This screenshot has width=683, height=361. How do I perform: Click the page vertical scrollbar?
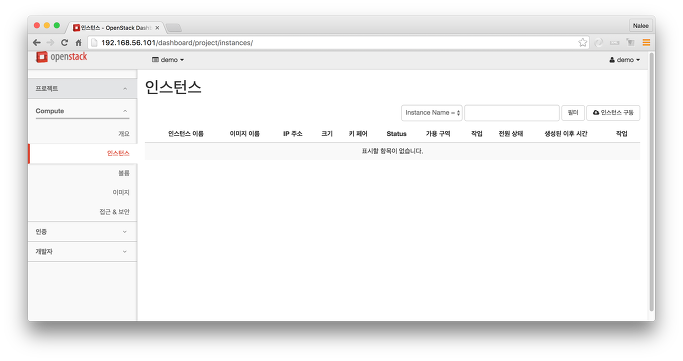pos(652,181)
